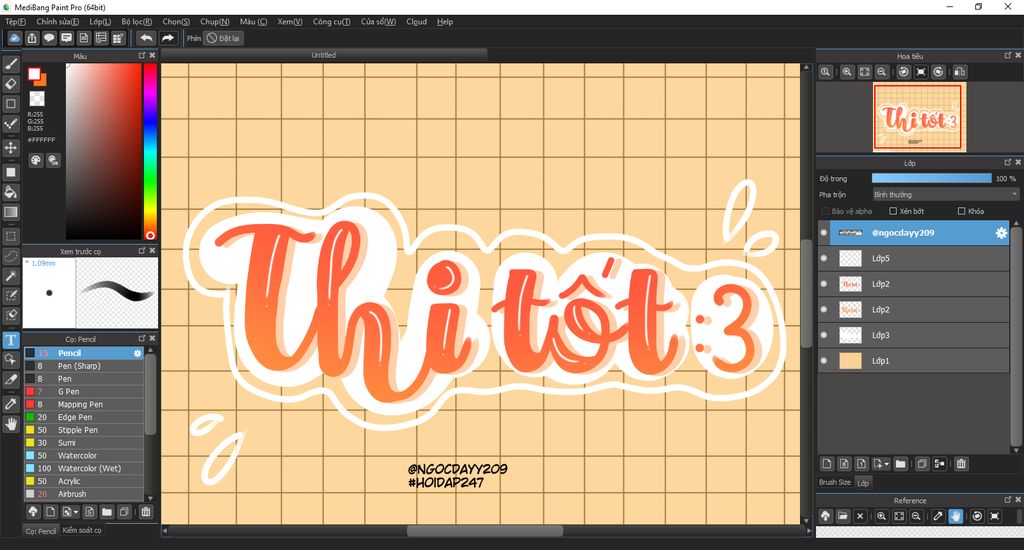Open the Help menu
The height and width of the screenshot is (550, 1024).
coord(445,22)
